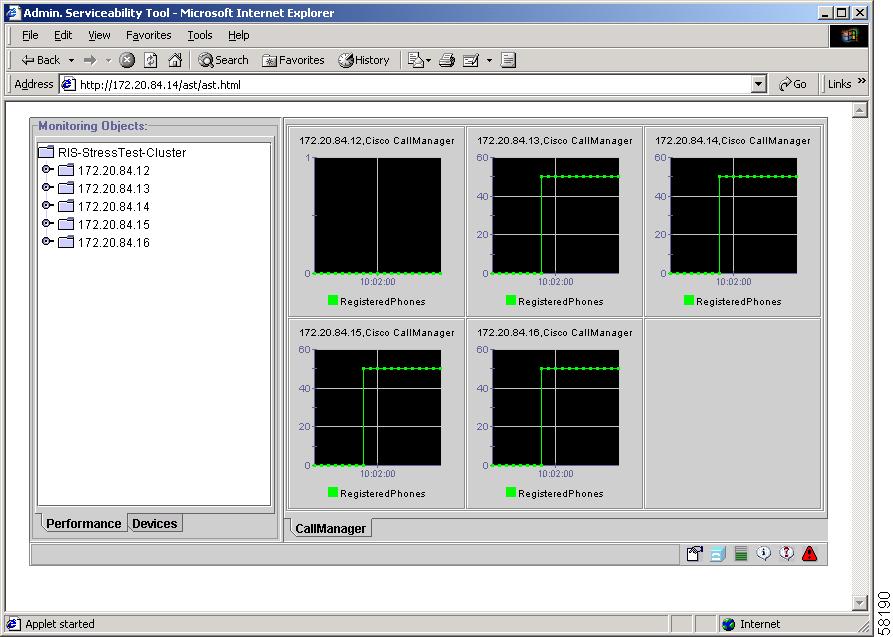This screenshot has width=893, height=637.
Task: Switch to the Devices tab
Action: [x=155, y=524]
